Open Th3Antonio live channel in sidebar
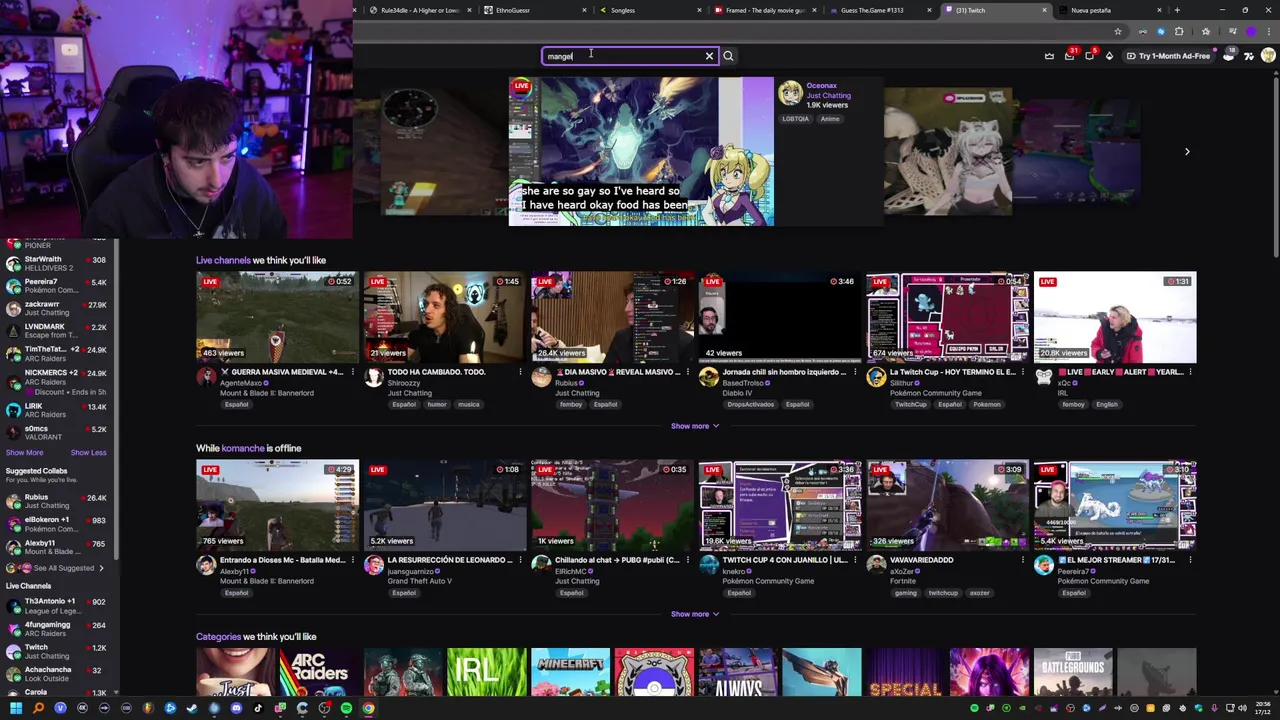 click(x=57, y=606)
